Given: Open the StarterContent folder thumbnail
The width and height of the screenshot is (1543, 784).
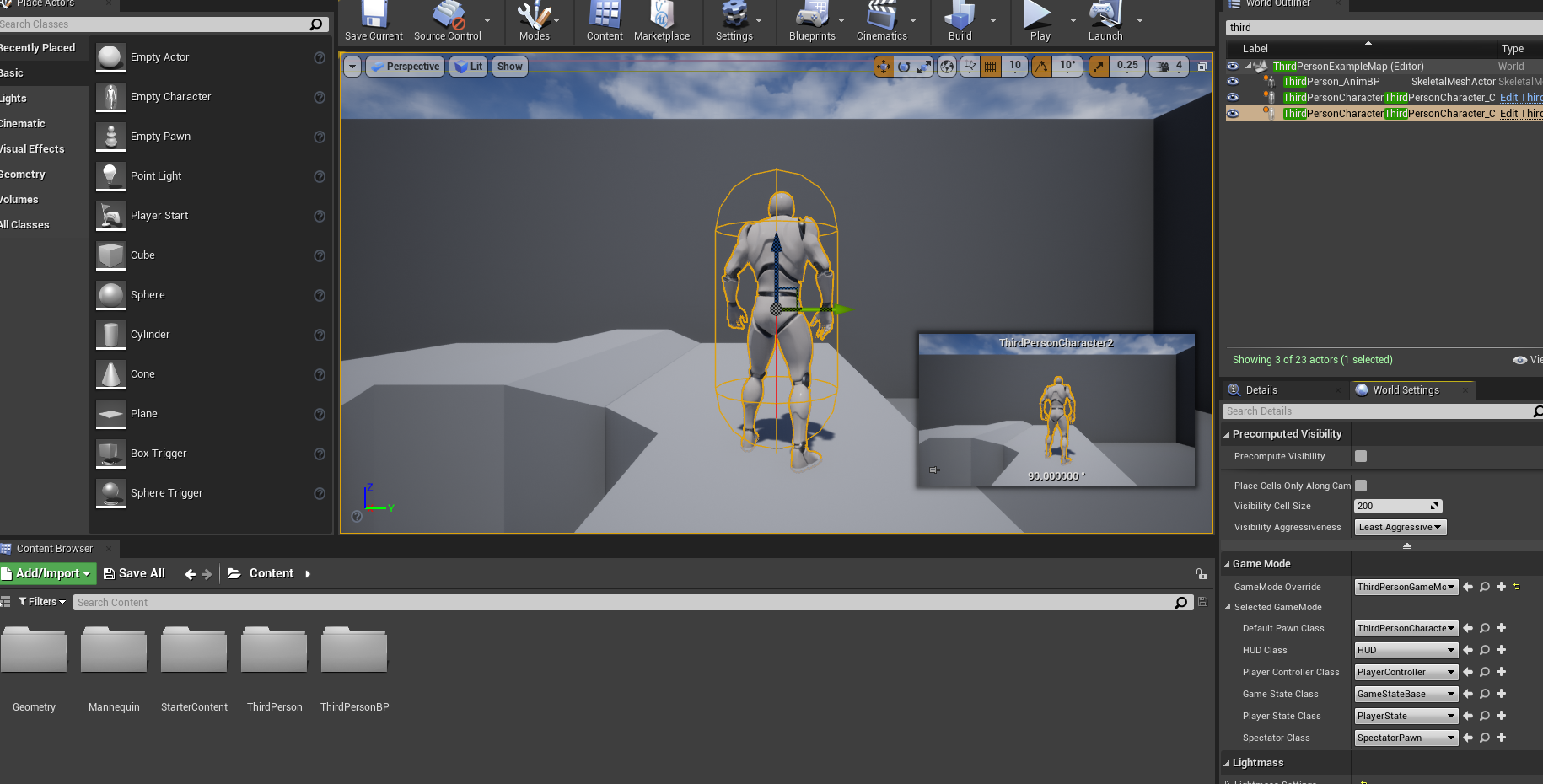Looking at the screenshot, I should coord(194,651).
